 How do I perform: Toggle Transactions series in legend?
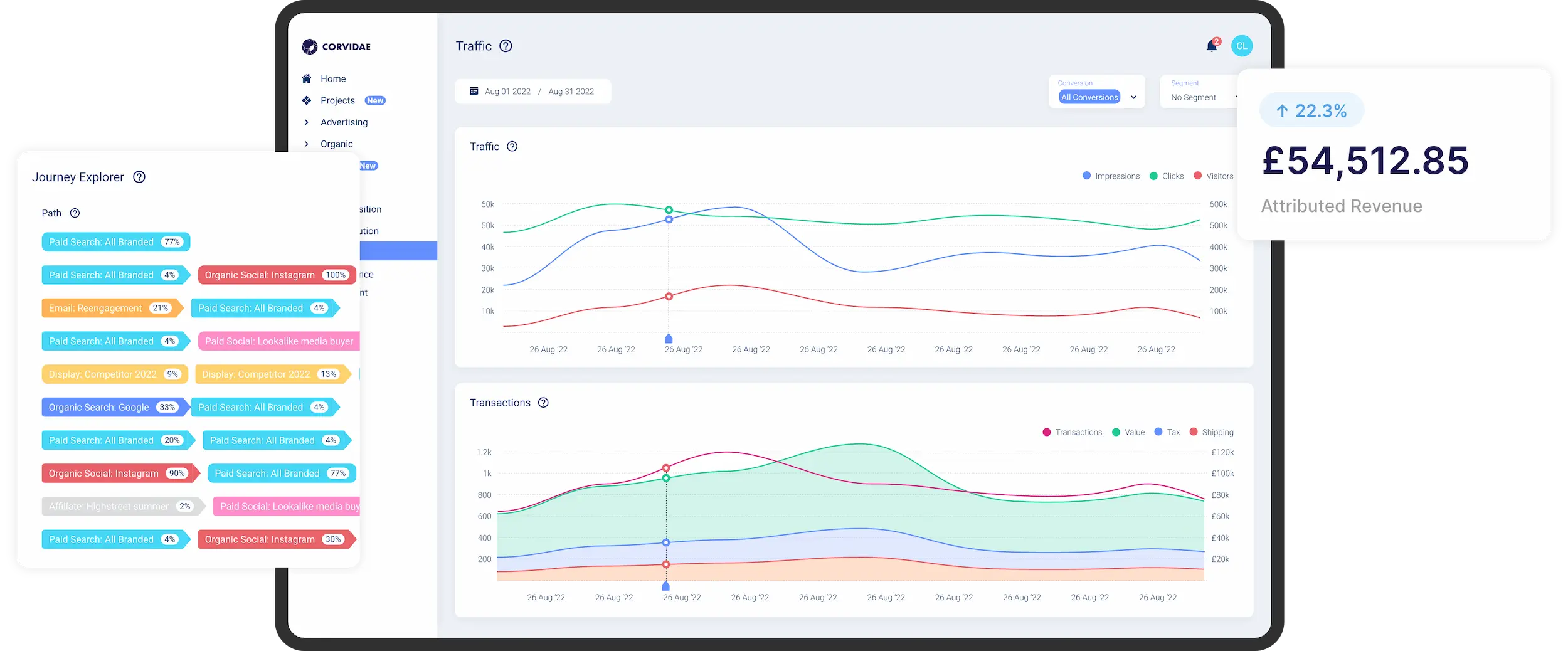(x=1072, y=432)
